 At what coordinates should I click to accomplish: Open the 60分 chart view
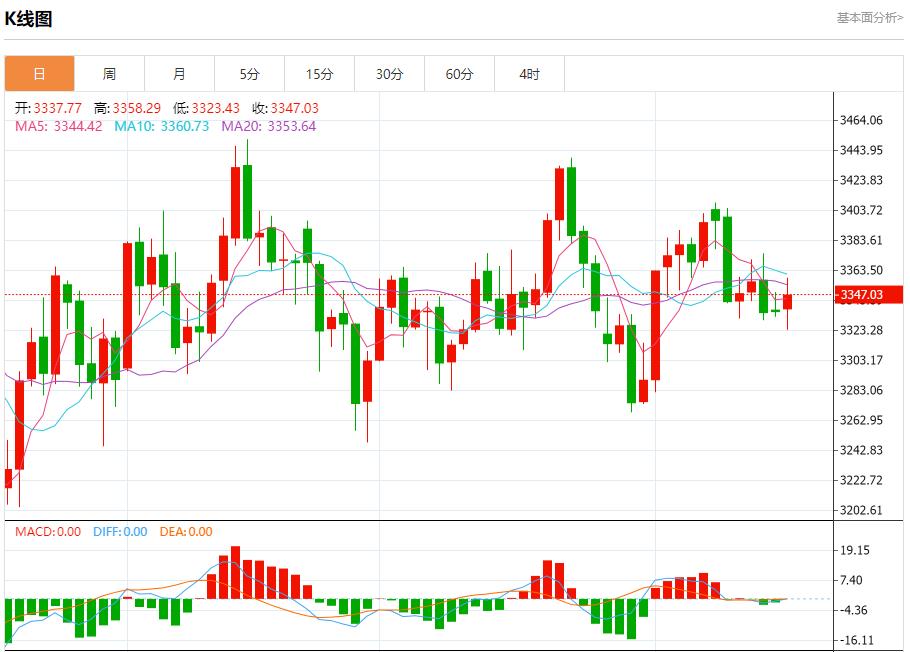459,73
